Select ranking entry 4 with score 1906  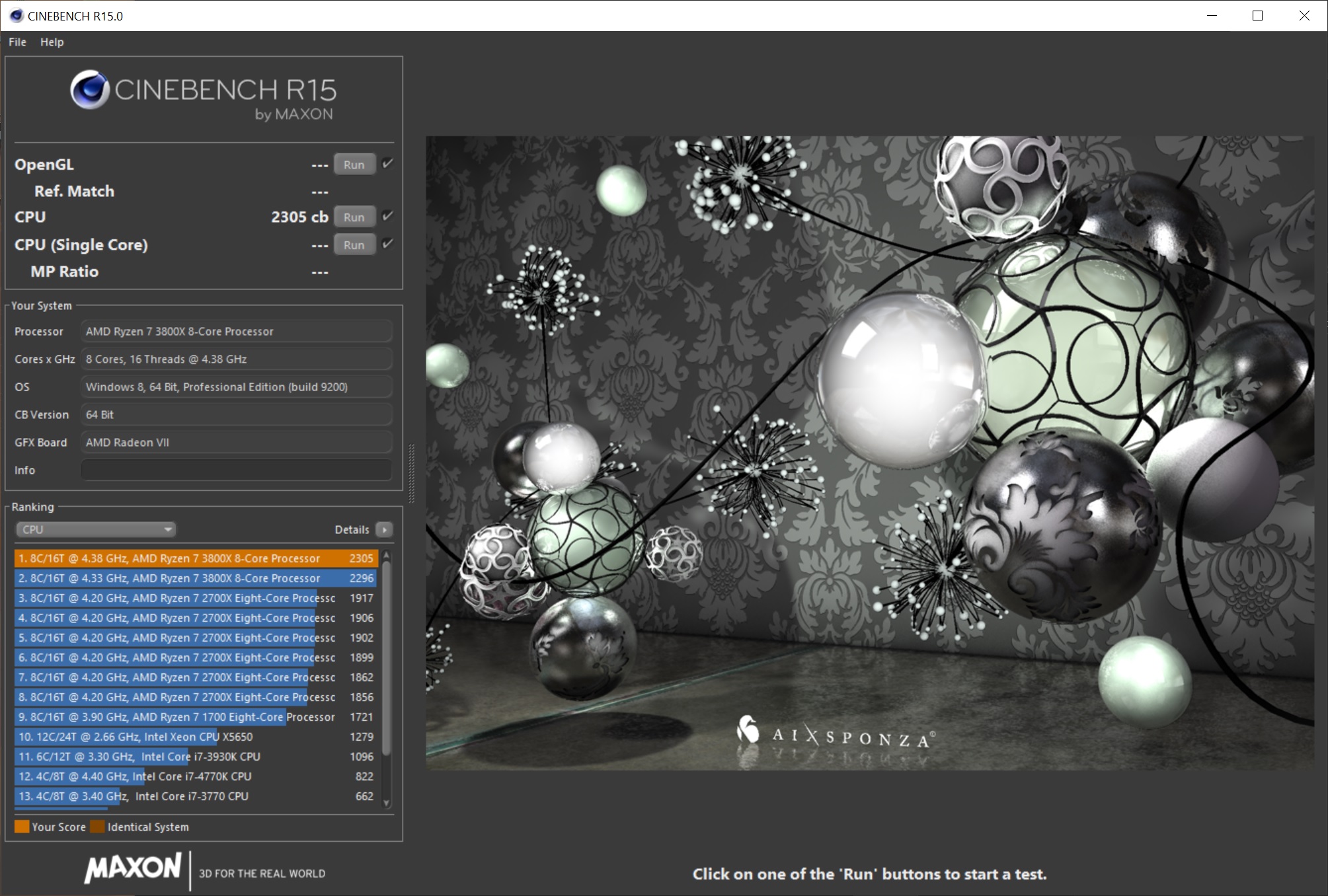point(196,618)
